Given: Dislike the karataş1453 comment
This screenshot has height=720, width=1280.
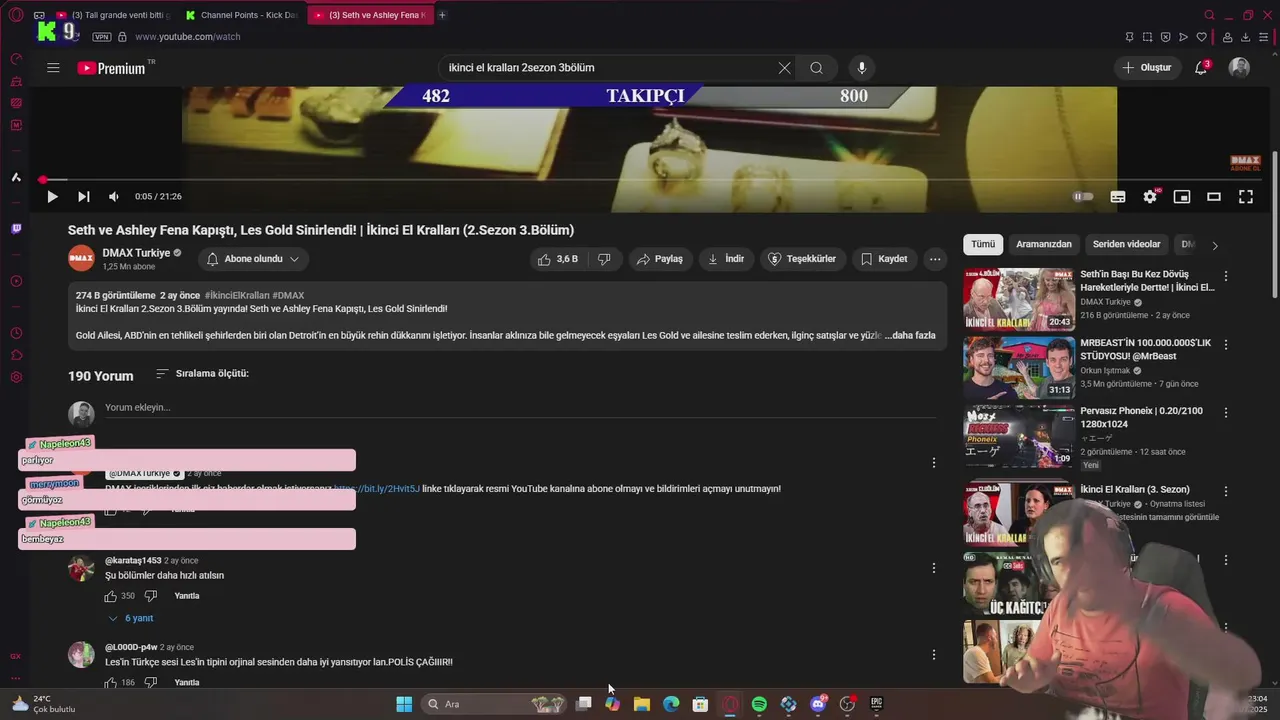Looking at the screenshot, I should [151, 596].
